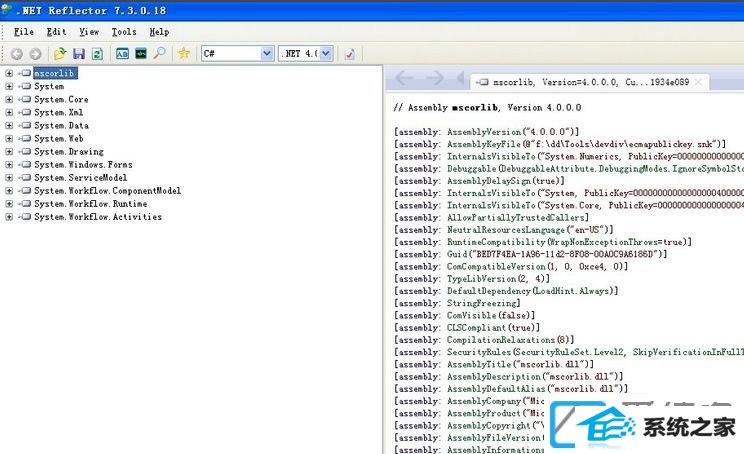Click the dark-screen toolbar icon
This screenshot has height=454, width=744.
tap(141, 53)
